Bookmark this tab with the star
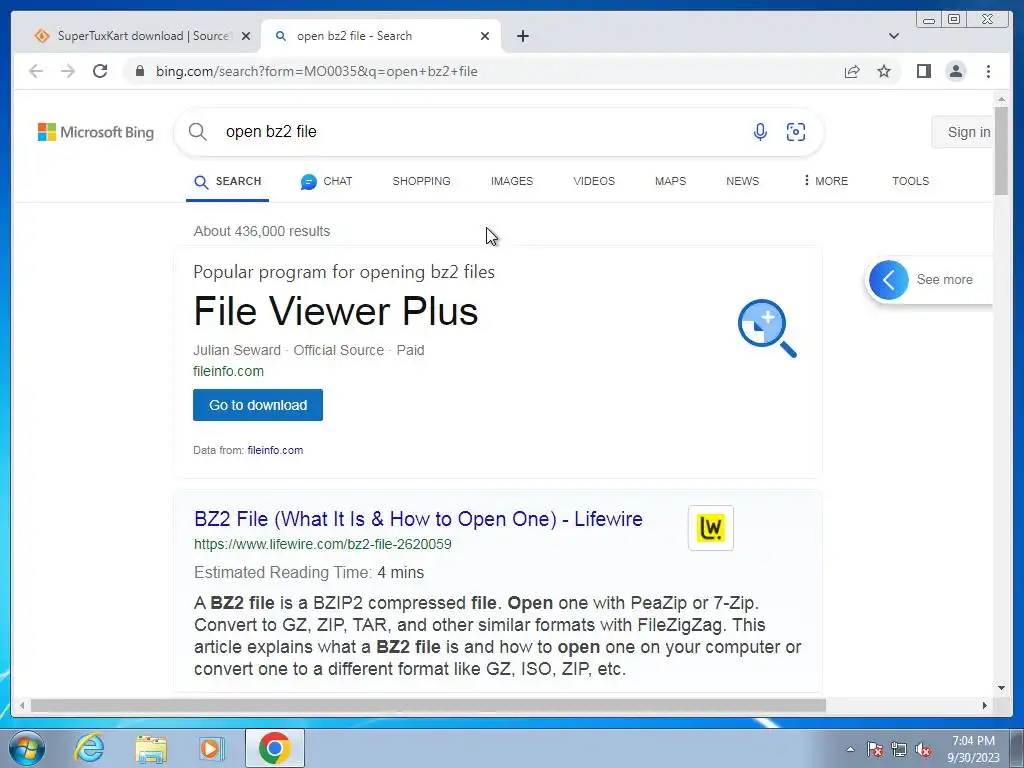Screen dimensions: 1024x768 click(884, 71)
